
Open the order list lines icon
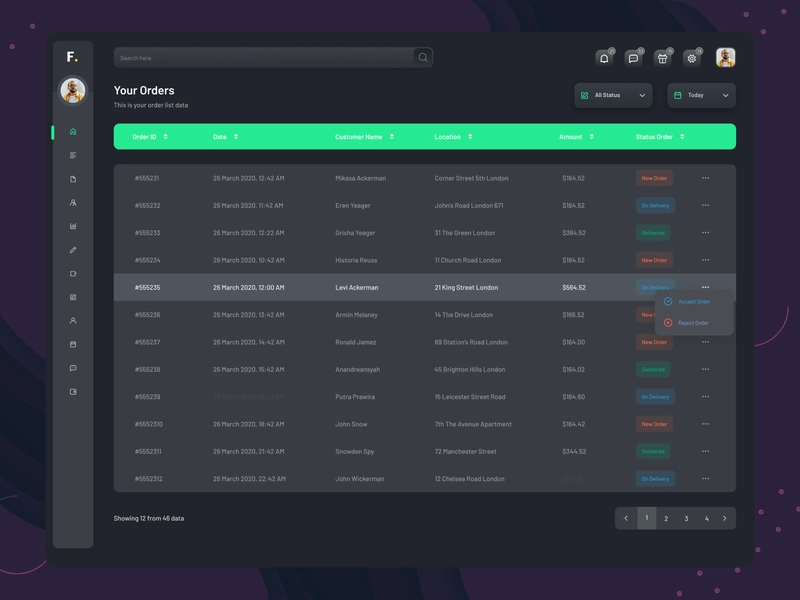pyautogui.click(x=73, y=155)
